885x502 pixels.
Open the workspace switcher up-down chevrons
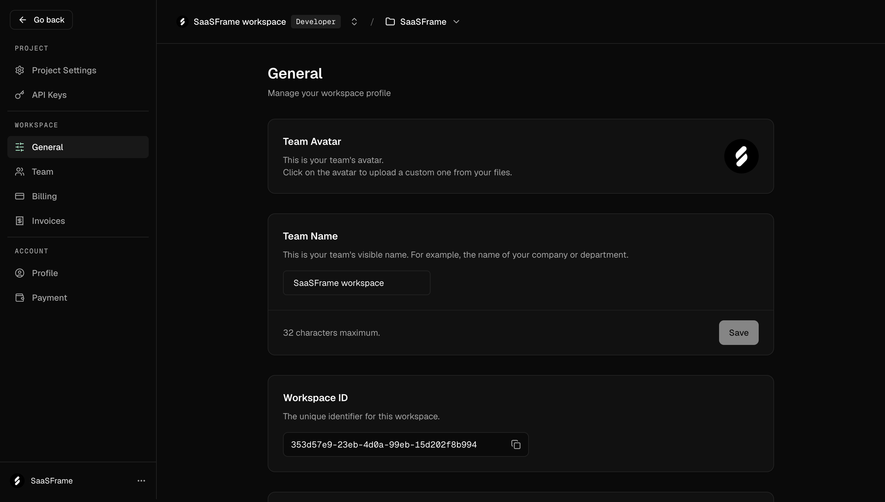coord(354,21)
